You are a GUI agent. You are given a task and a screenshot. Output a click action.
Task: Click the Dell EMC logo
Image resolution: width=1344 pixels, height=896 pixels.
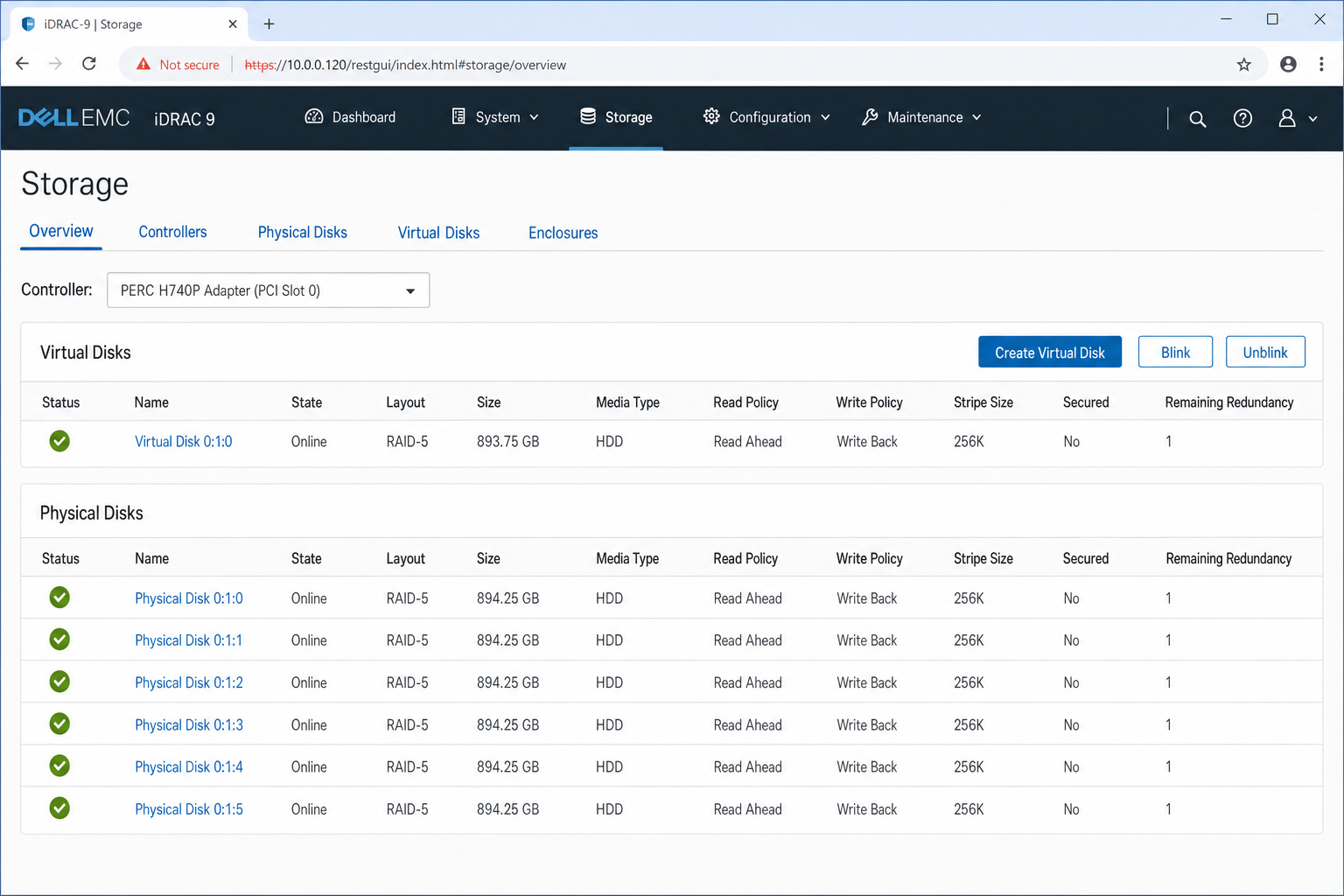[74, 117]
